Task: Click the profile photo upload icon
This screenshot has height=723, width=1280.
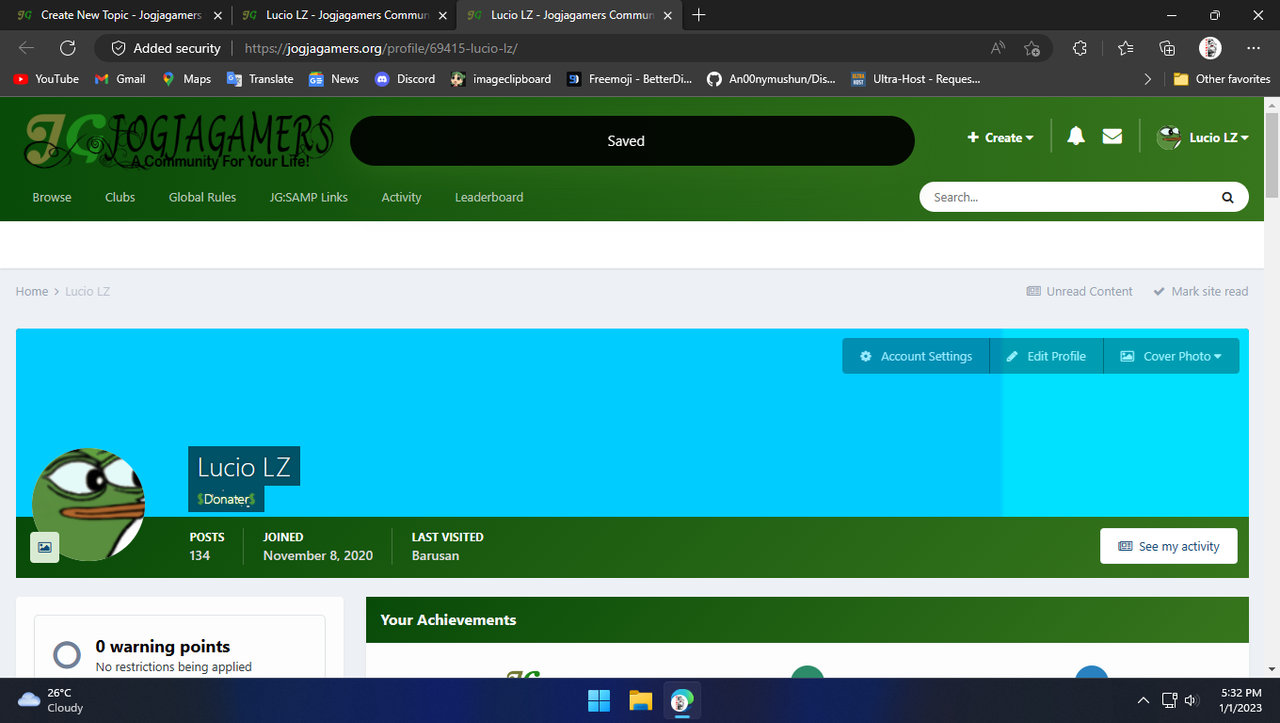Action: [x=45, y=547]
